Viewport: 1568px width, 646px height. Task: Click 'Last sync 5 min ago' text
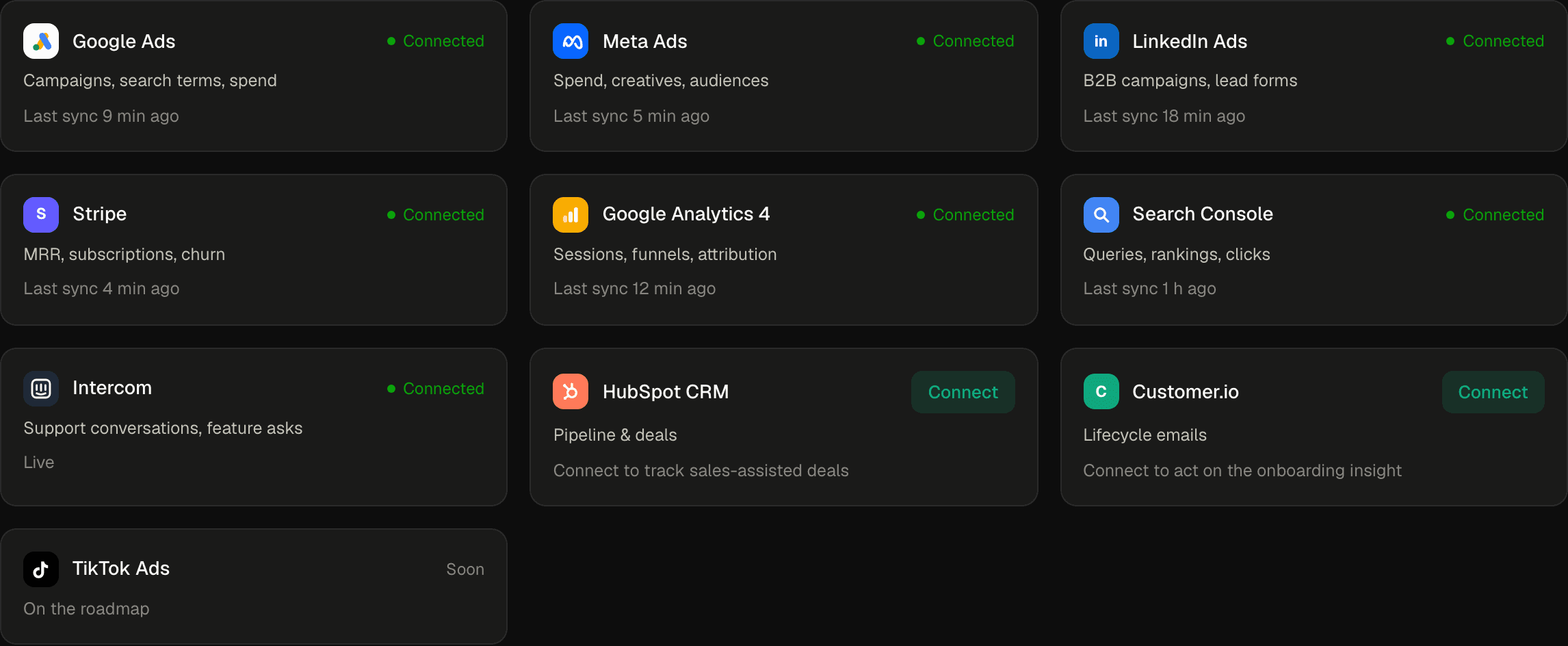(631, 116)
